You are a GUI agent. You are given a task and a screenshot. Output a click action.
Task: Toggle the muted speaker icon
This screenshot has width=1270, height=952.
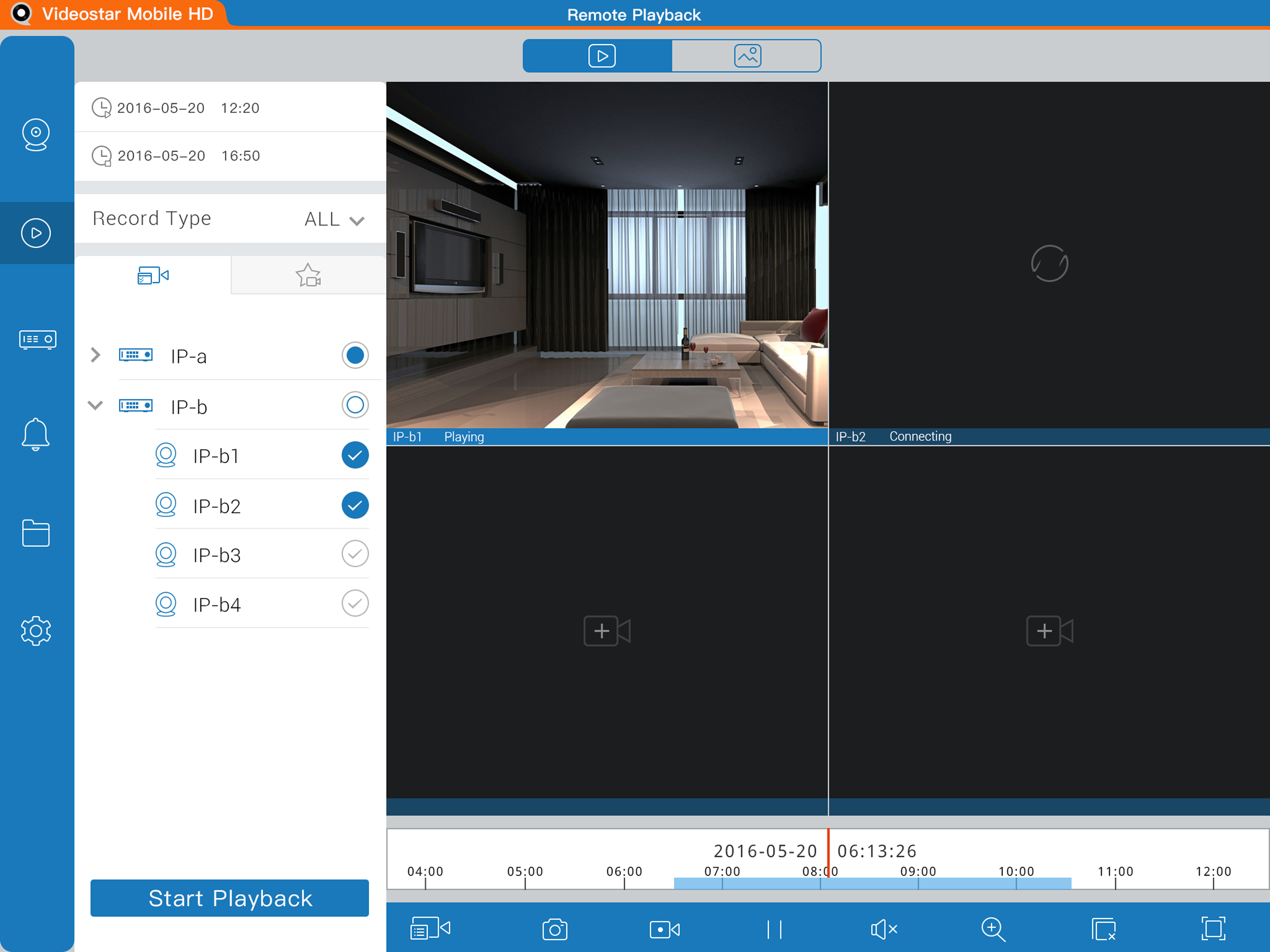pyautogui.click(x=883, y=929)
